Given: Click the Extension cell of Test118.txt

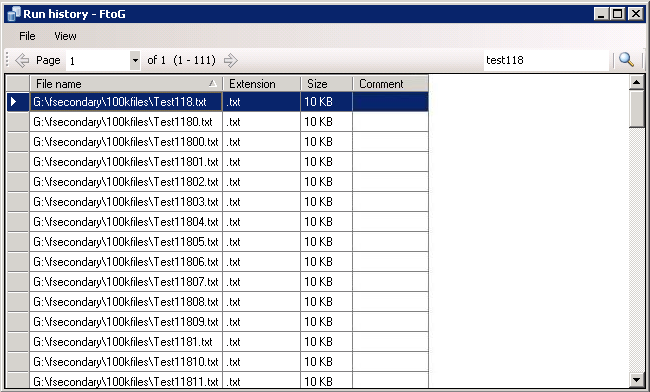Looking at the screenshot, I should (262, 102).
